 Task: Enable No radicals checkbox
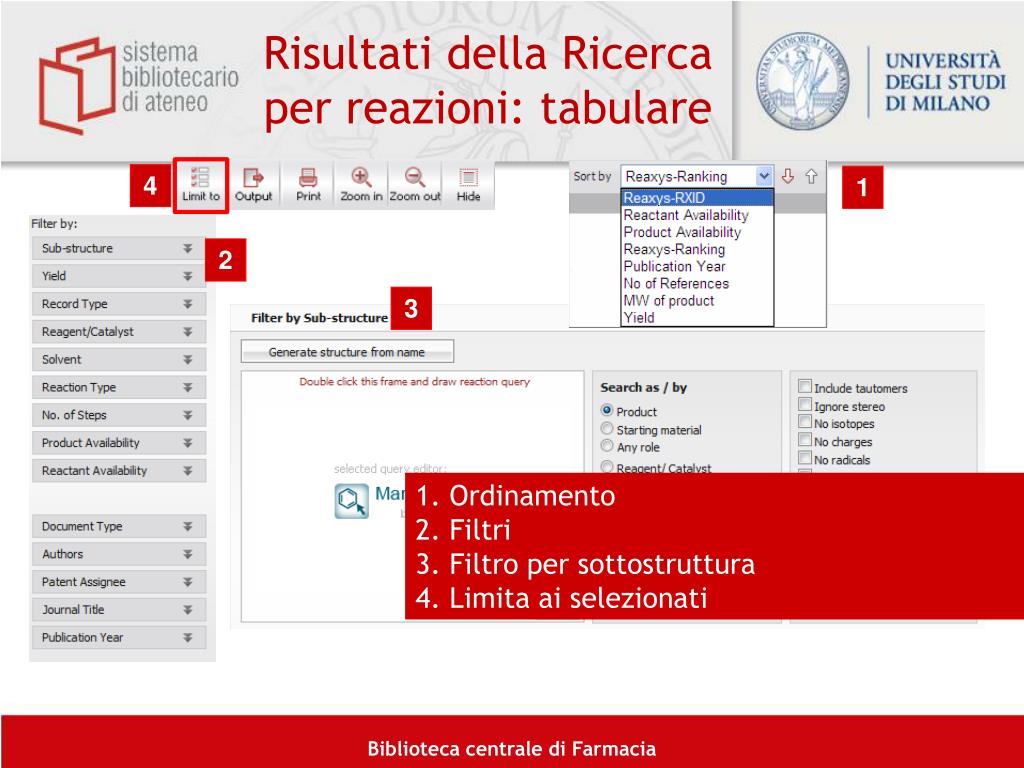[805, 457]
